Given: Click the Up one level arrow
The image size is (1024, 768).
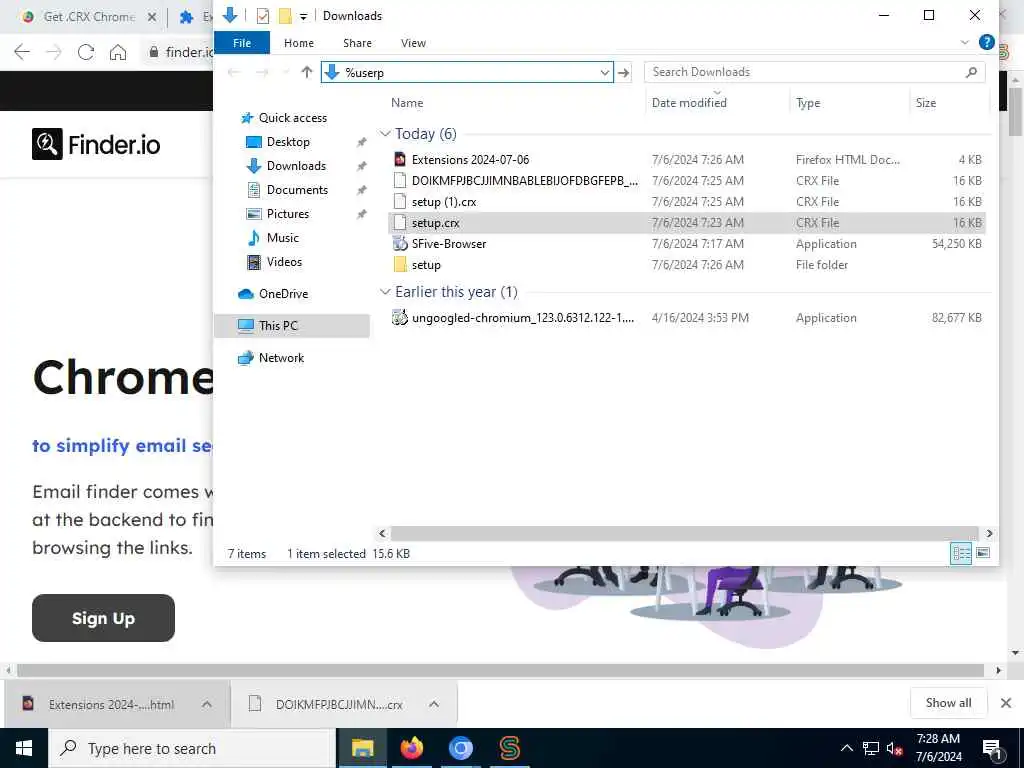Looking at the screenshot, I should pos(307,72).
